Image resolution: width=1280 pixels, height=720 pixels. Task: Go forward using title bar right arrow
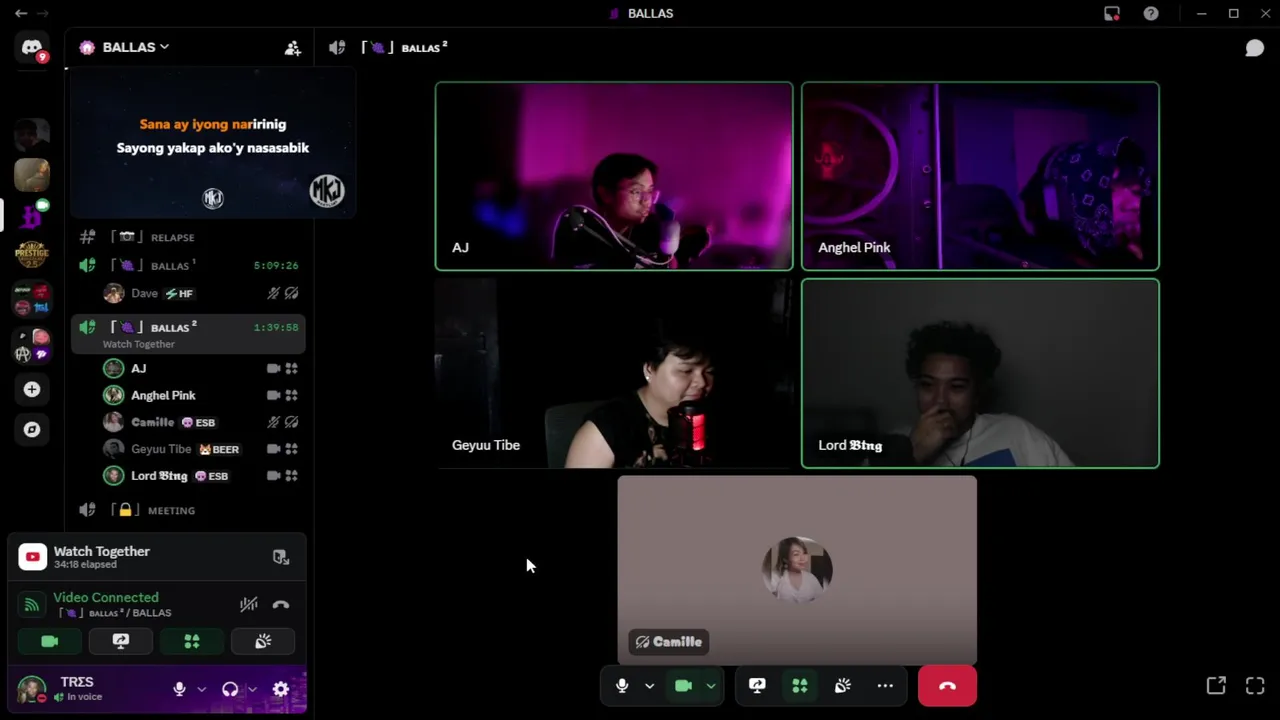point(44,13)
